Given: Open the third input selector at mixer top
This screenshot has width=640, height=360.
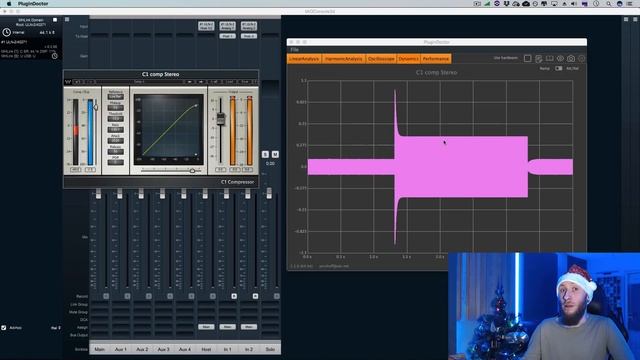Looking at the screenshot, I should 249,26.
